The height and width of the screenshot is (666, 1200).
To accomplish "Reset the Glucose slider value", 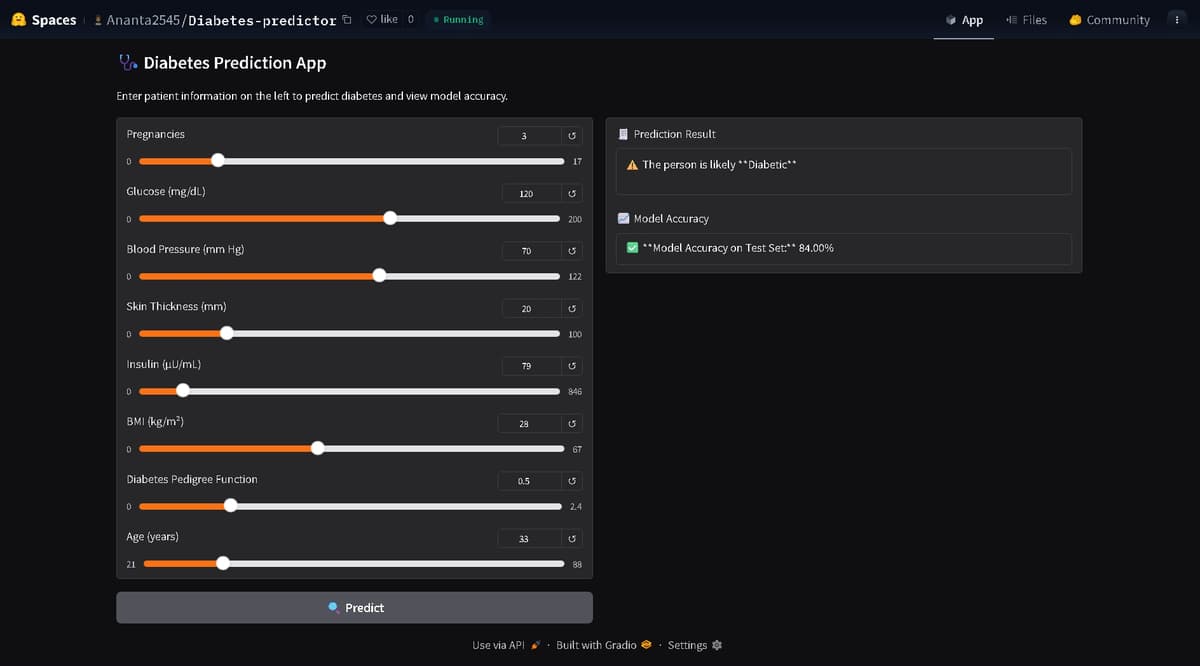I will tap(572, 193).
